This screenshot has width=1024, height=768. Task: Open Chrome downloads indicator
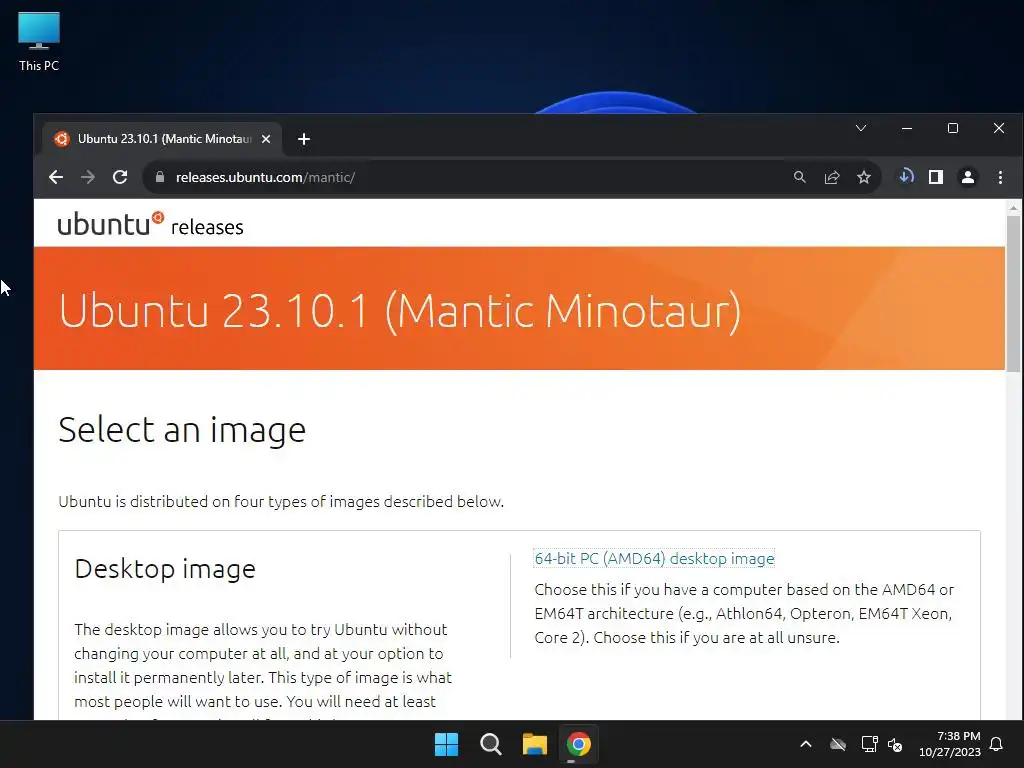pos(906,176)
